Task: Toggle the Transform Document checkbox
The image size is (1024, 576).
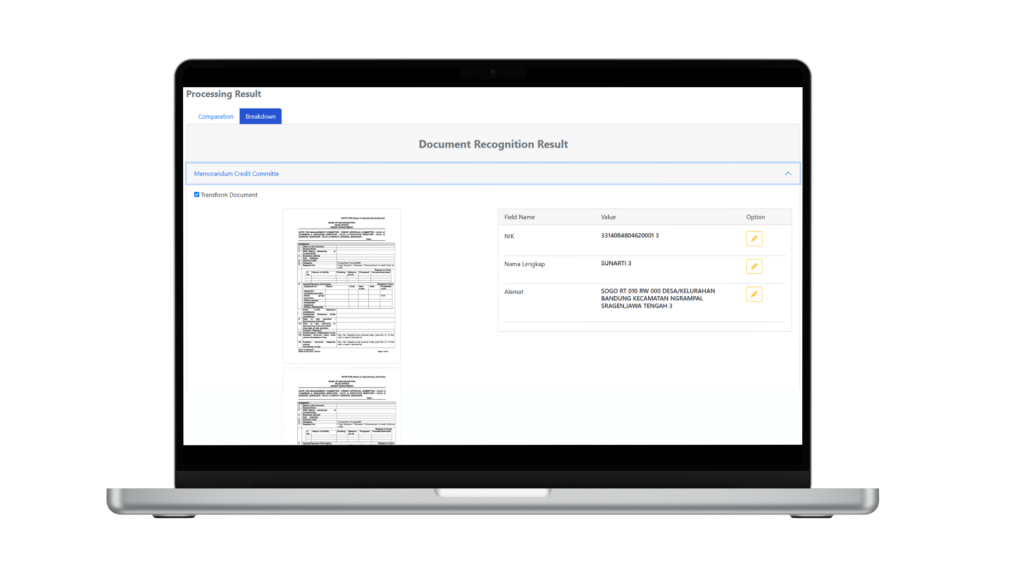Action: point(197,195)
